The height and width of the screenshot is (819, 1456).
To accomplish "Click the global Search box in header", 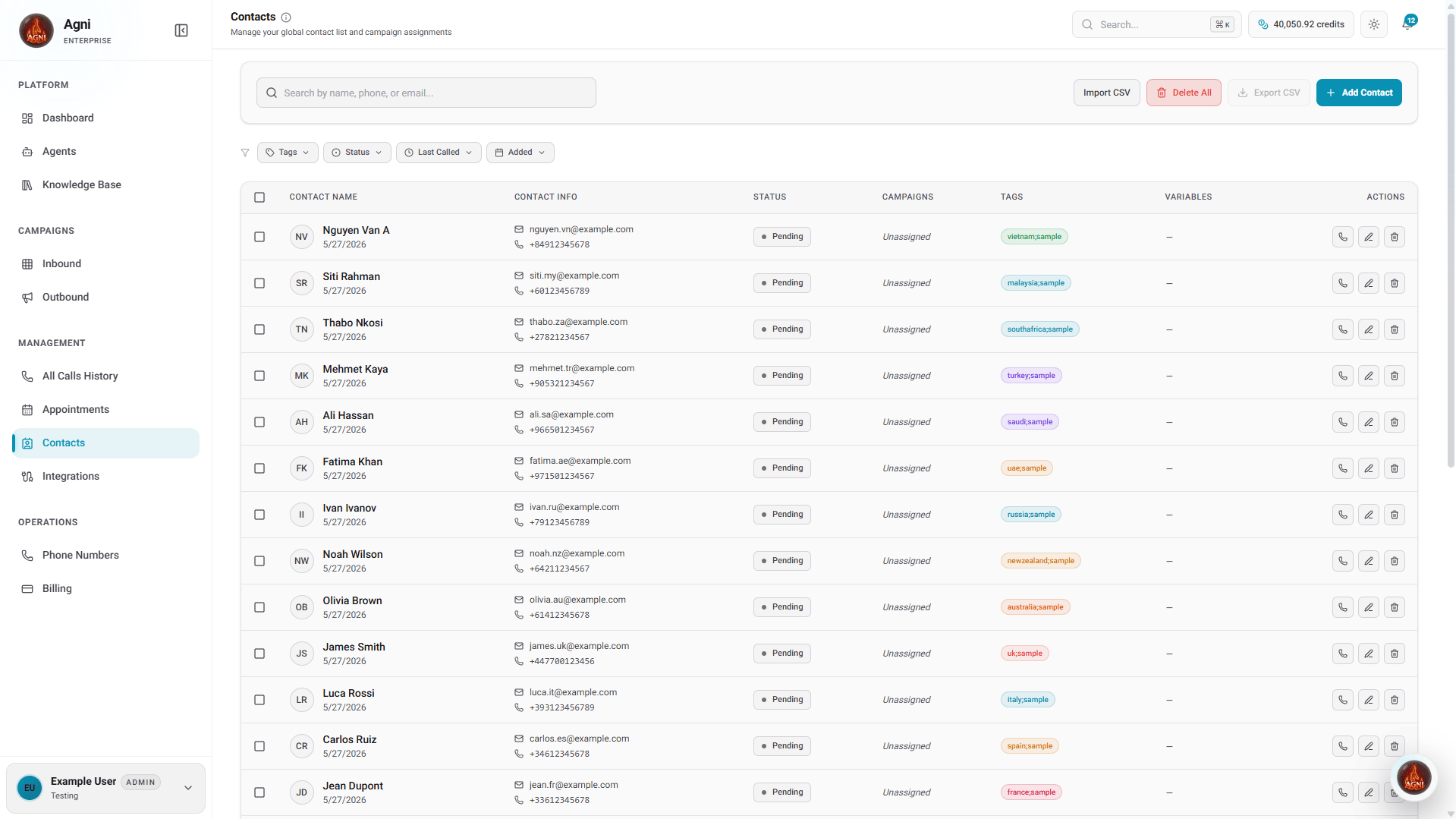I will click(x=1156, y=24).
